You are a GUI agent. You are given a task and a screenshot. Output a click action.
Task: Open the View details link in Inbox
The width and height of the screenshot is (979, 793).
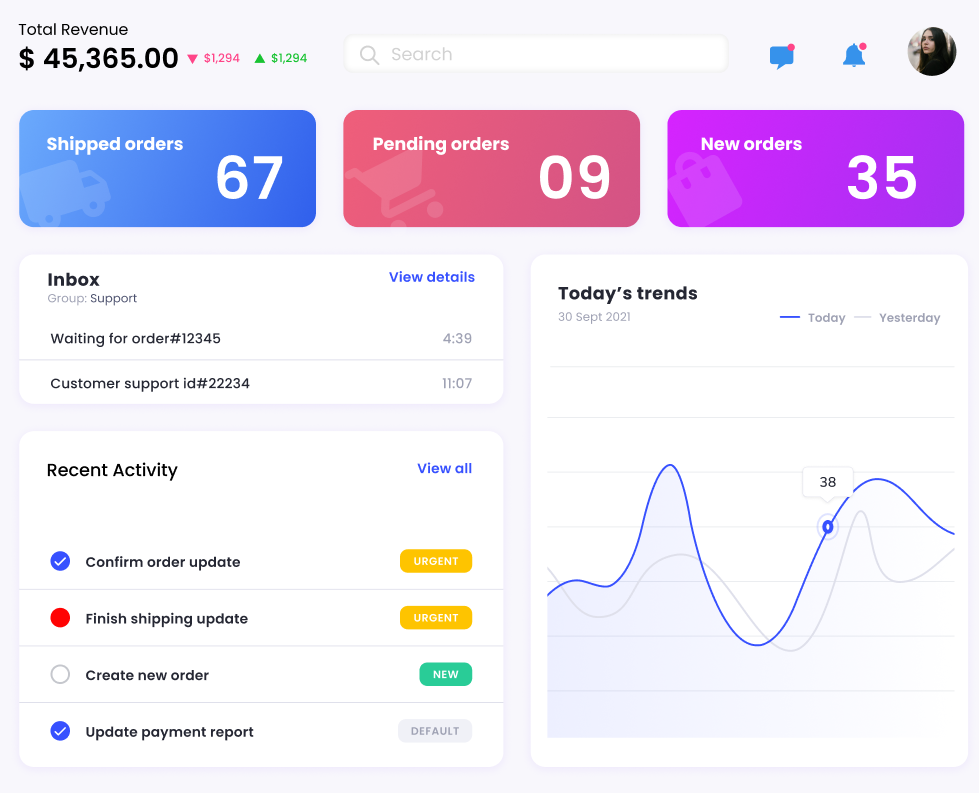tap(431, 277)
